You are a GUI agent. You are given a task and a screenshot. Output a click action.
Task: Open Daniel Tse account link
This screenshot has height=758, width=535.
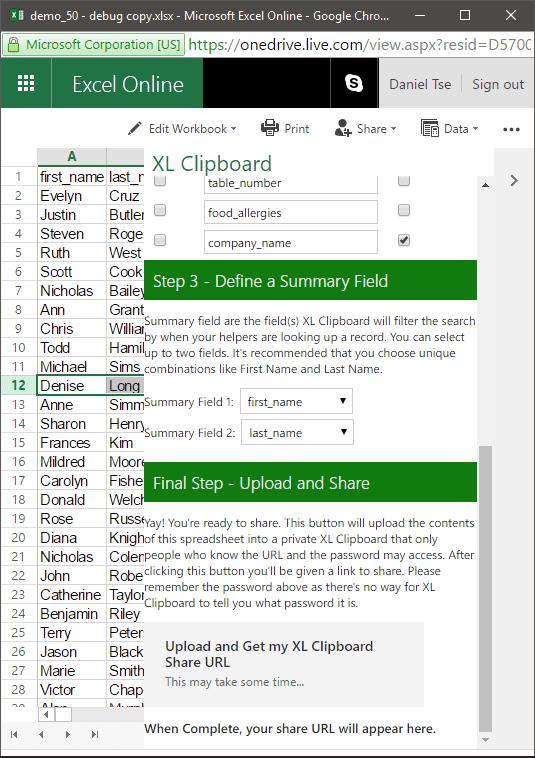click(x=420, y=84)
